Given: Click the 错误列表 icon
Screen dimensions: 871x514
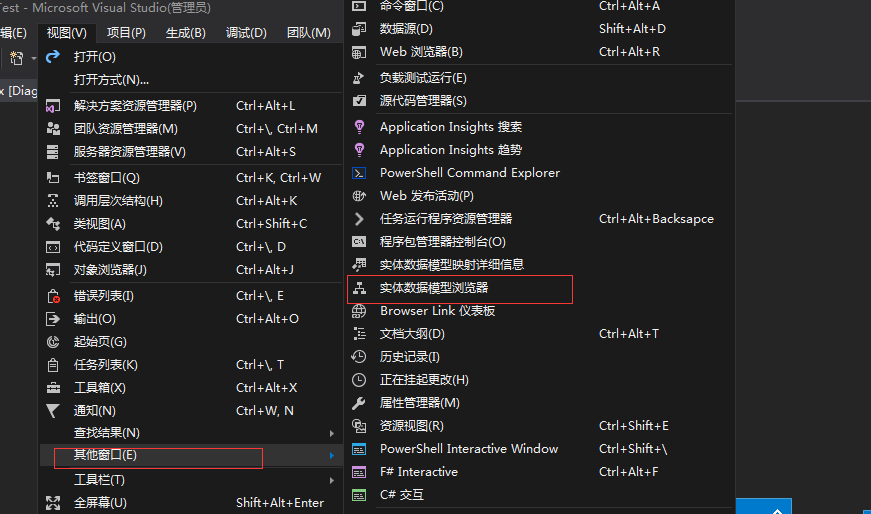Looking at the screenshot, I should (53, 296).
